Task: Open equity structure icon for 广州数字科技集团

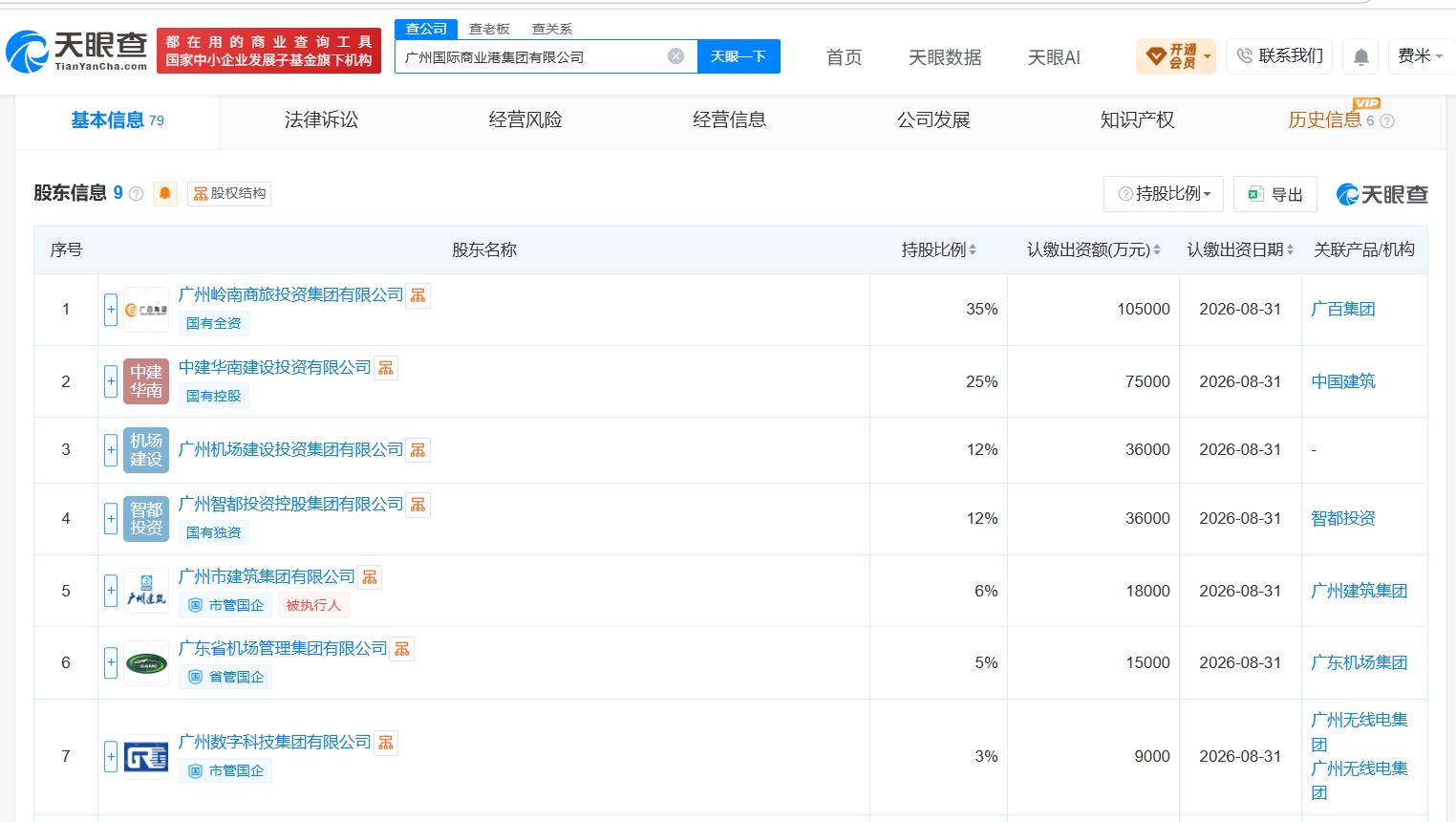Action: coord(386,743)
